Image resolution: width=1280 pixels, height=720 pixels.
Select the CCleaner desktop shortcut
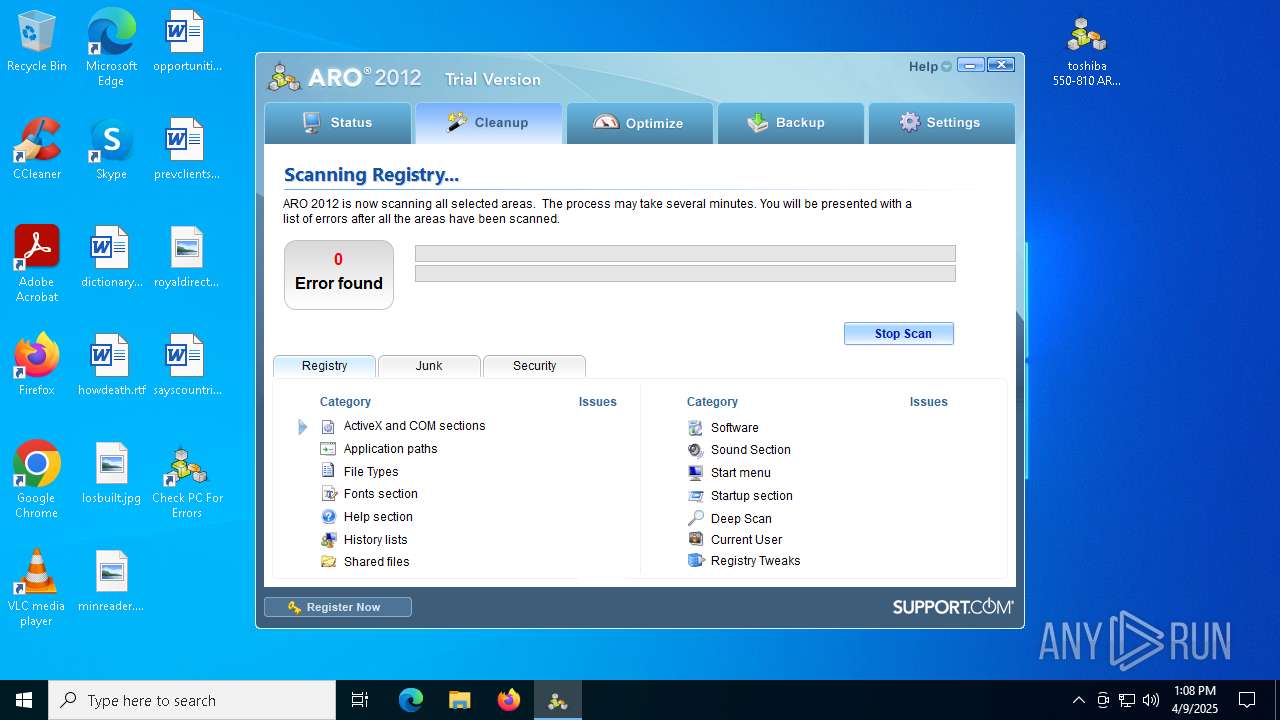tap(37, 149)
